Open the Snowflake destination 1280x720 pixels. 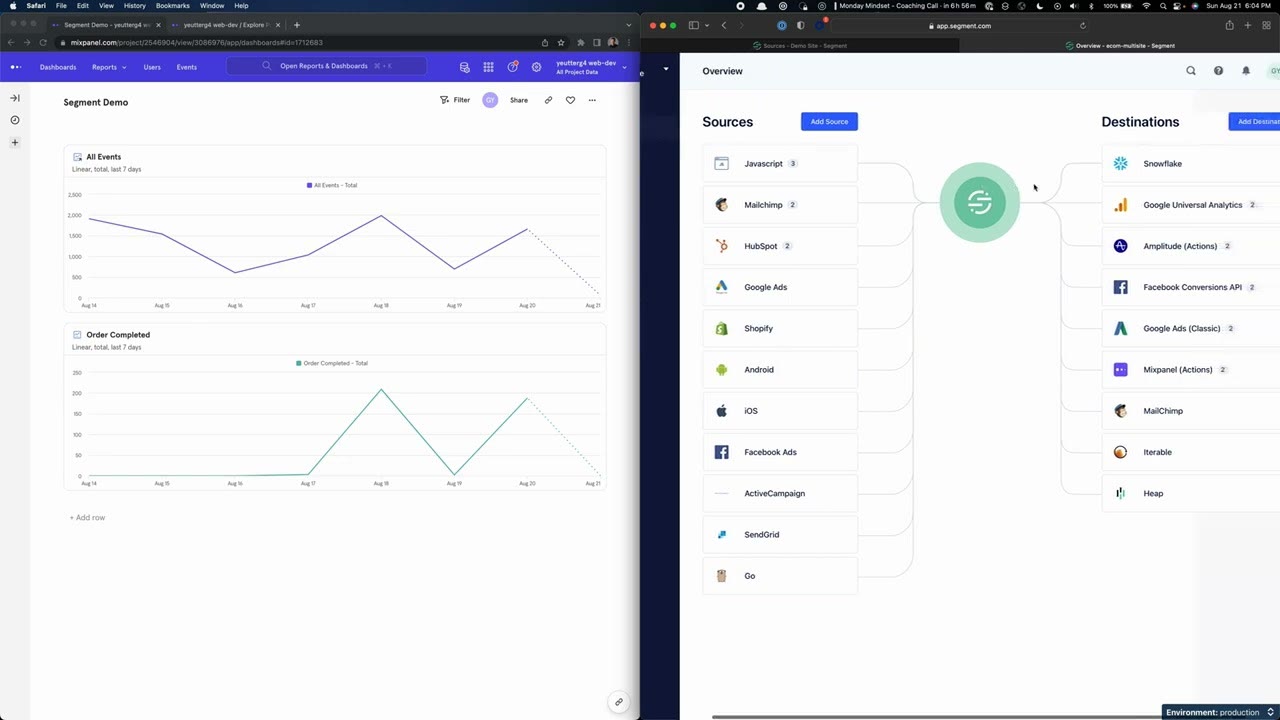(1191, 164)
